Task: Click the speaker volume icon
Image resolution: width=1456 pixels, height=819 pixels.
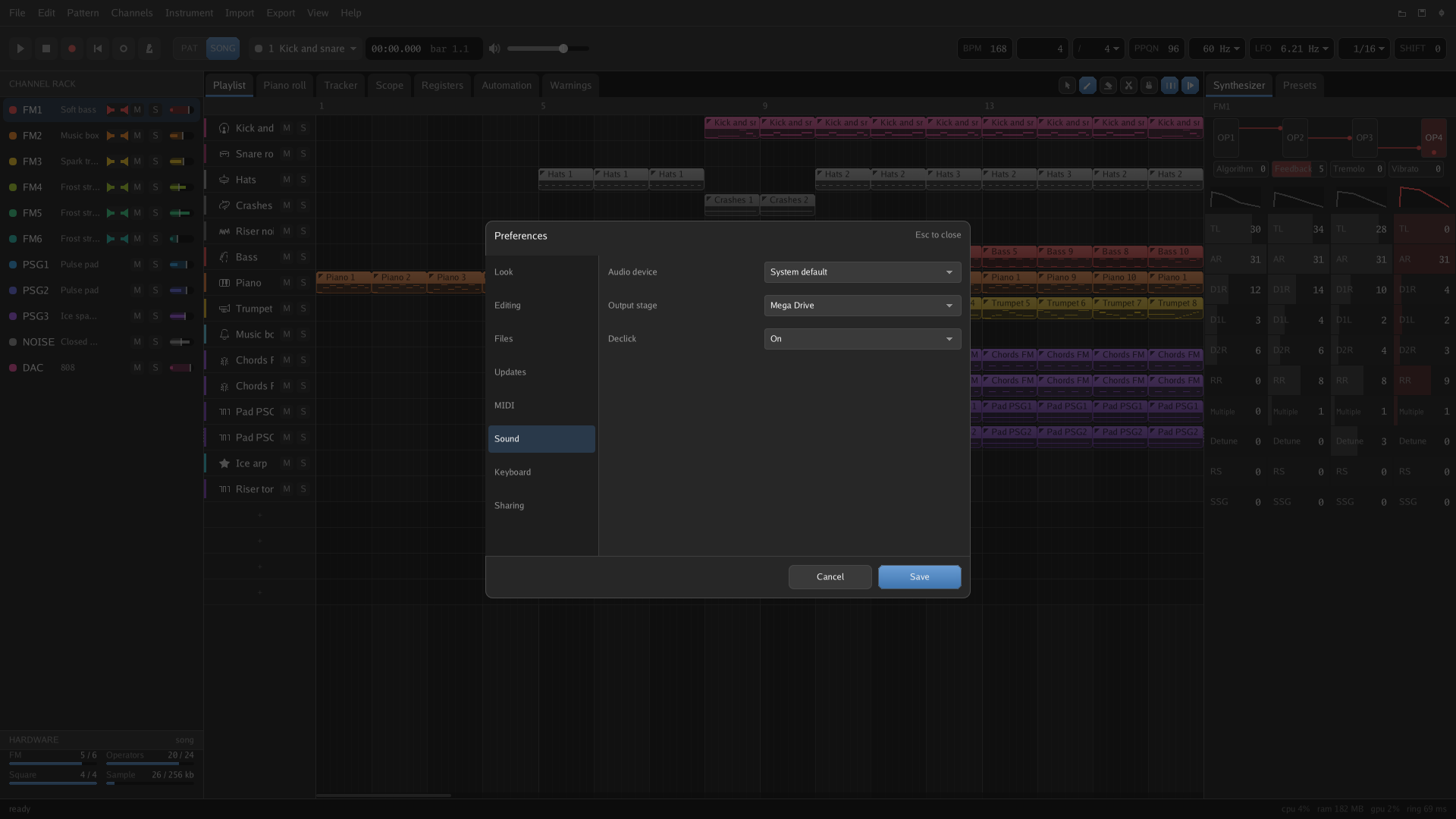Action: (494, 49)
